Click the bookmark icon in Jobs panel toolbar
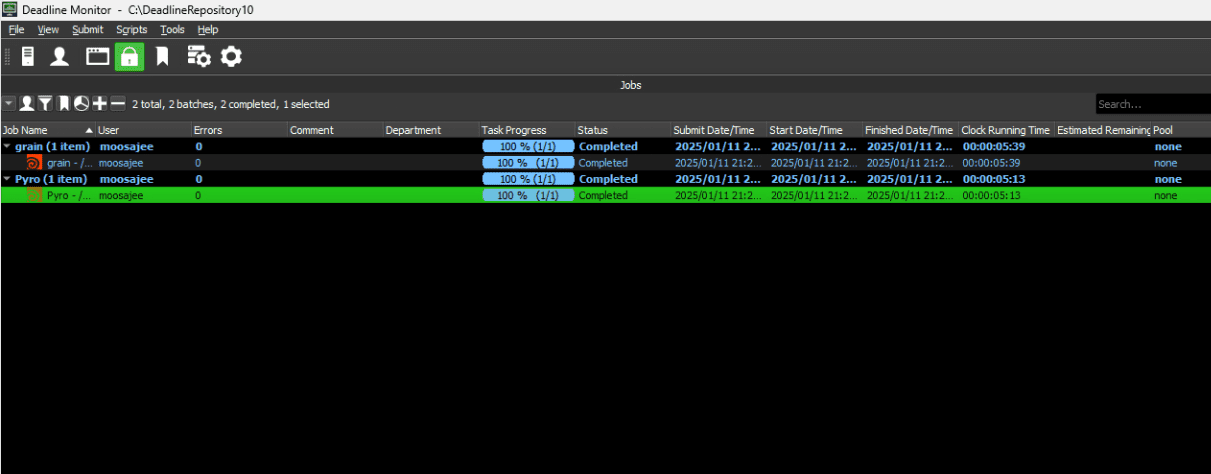Viewport: 1211px width, 474px height. point(63,104)
